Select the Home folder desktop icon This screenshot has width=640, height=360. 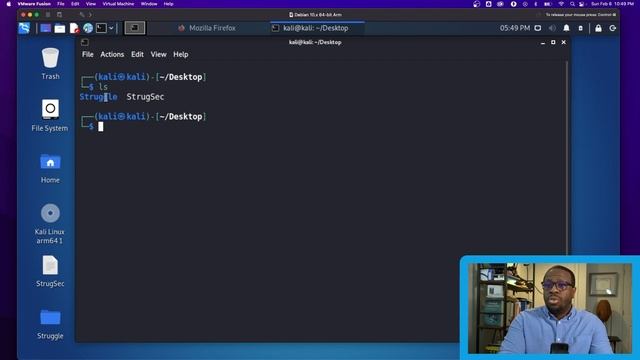point(50,168)
